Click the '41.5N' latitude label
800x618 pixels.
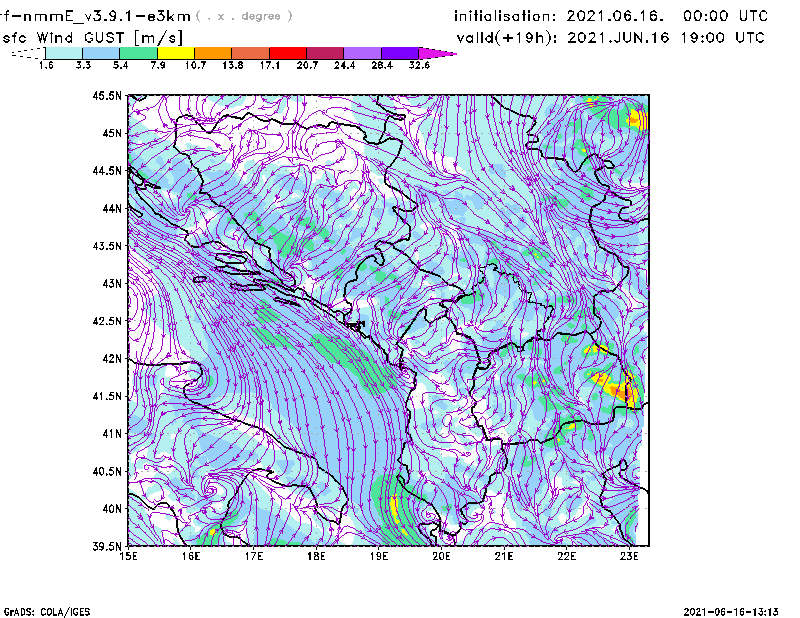click(x=107, y=396)
